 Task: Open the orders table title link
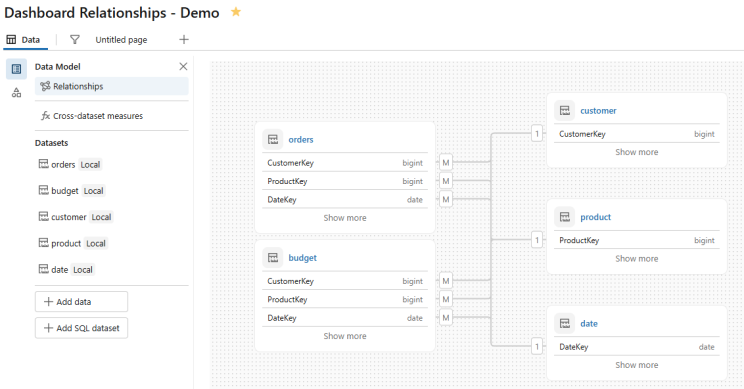[301, 139]
